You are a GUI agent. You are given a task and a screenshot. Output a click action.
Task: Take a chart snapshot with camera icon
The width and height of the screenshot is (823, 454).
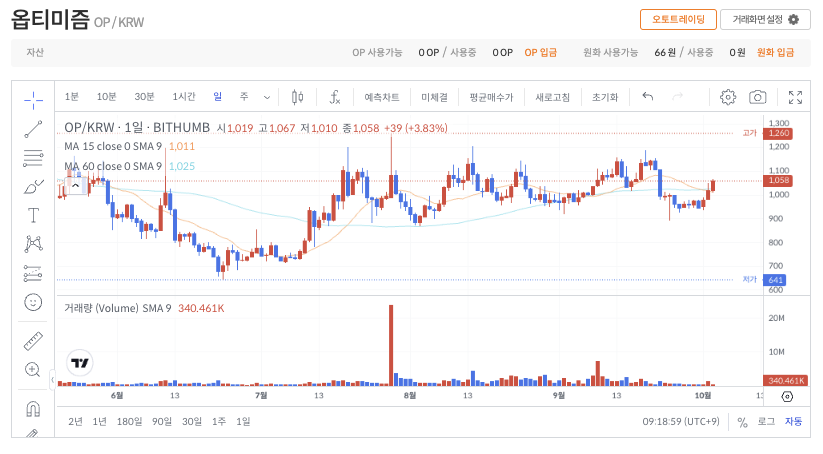pos(758,97)
